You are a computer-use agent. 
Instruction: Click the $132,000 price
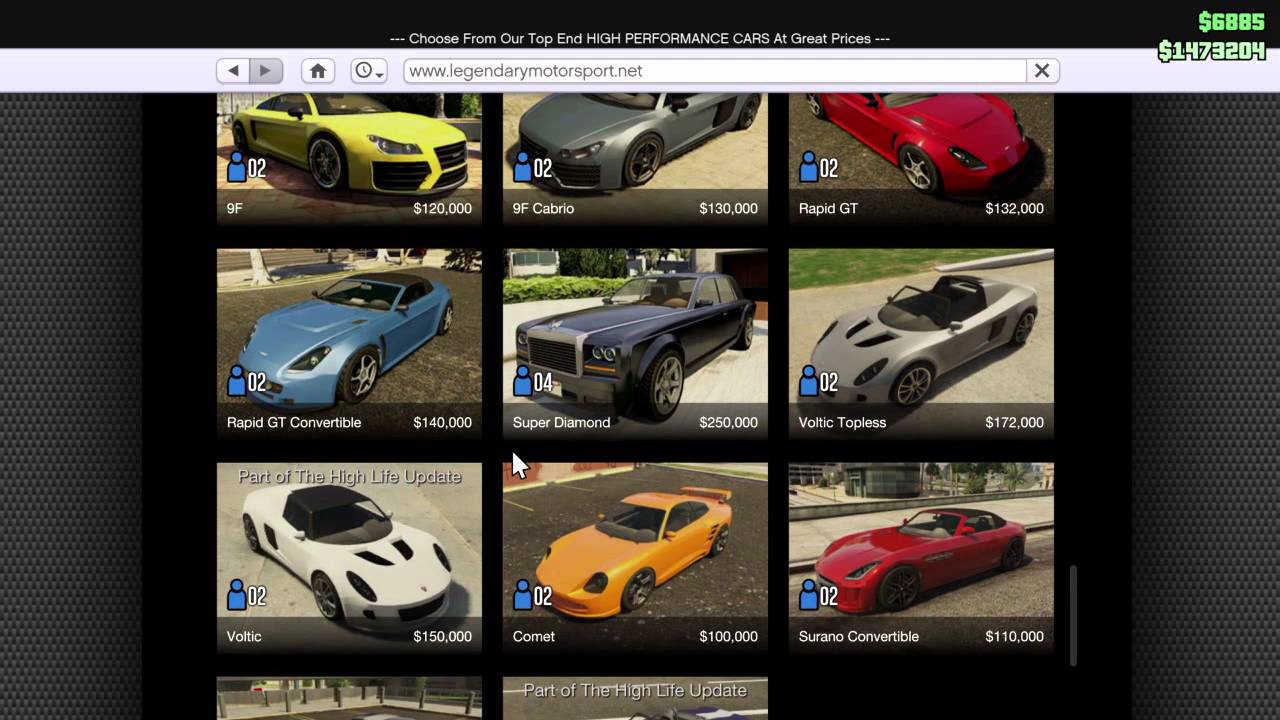point(1014,208)
